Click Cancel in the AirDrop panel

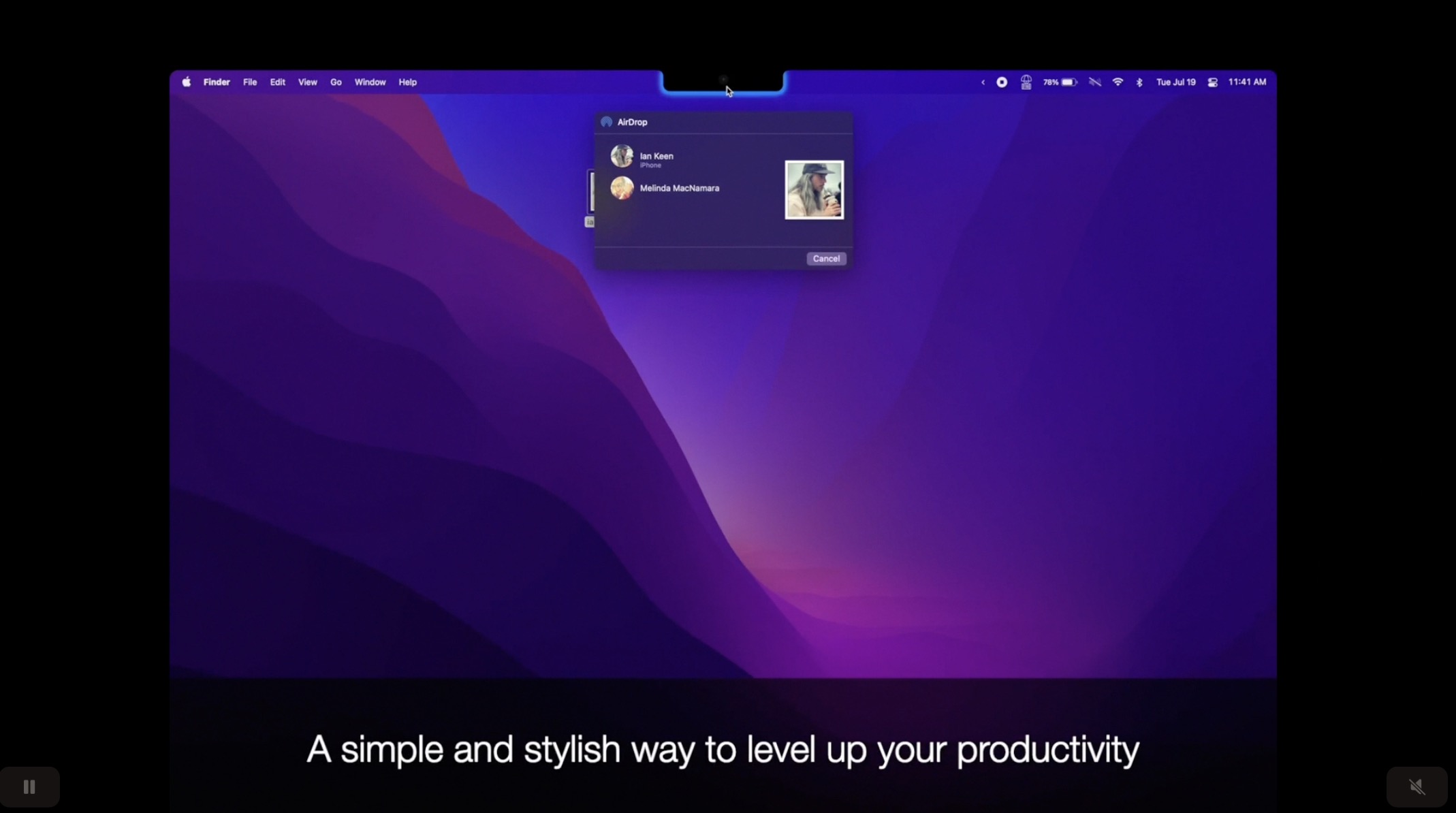point(825,259)
